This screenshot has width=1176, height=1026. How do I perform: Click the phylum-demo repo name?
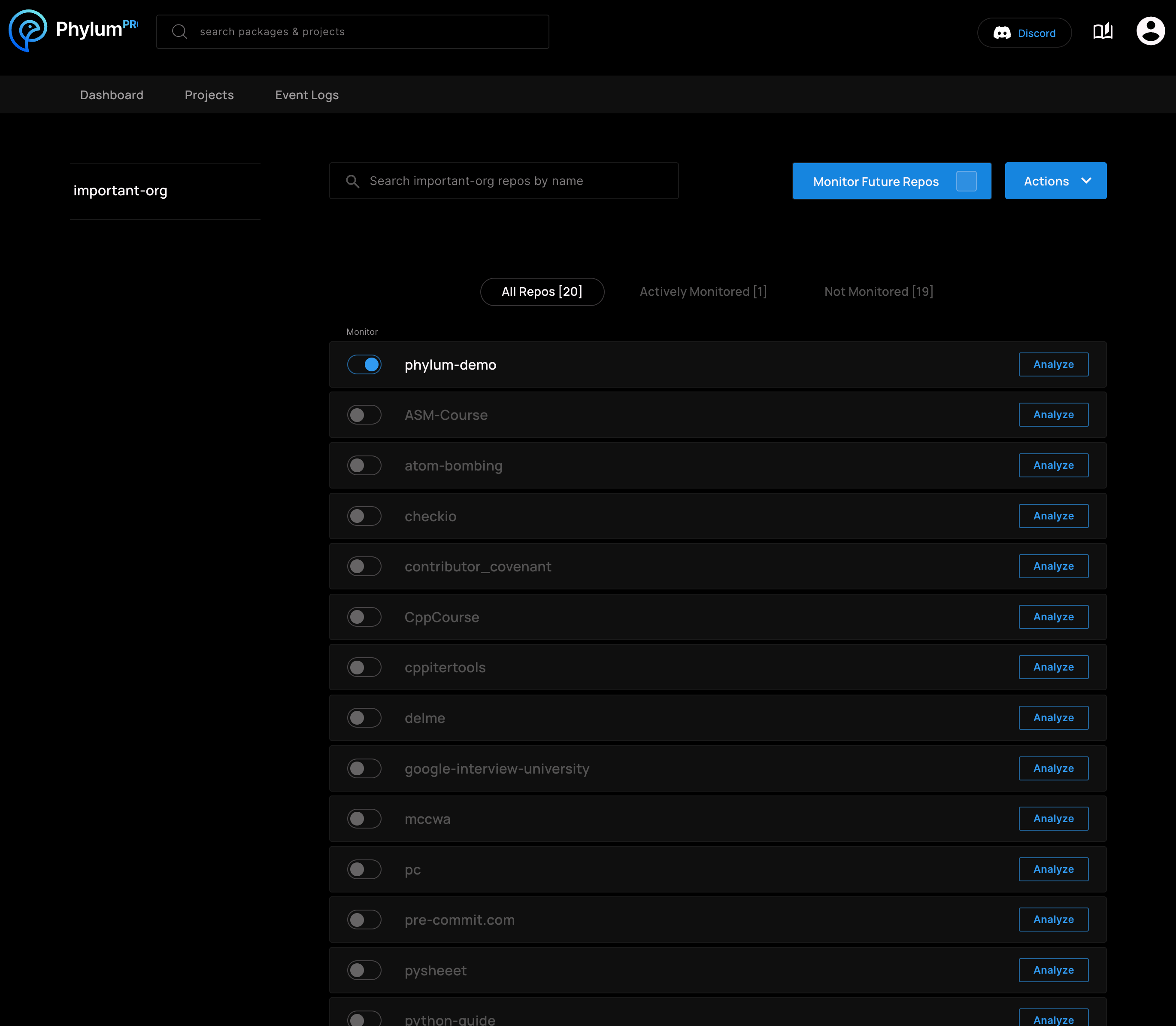pyautogui.click(x=450, y=365)
